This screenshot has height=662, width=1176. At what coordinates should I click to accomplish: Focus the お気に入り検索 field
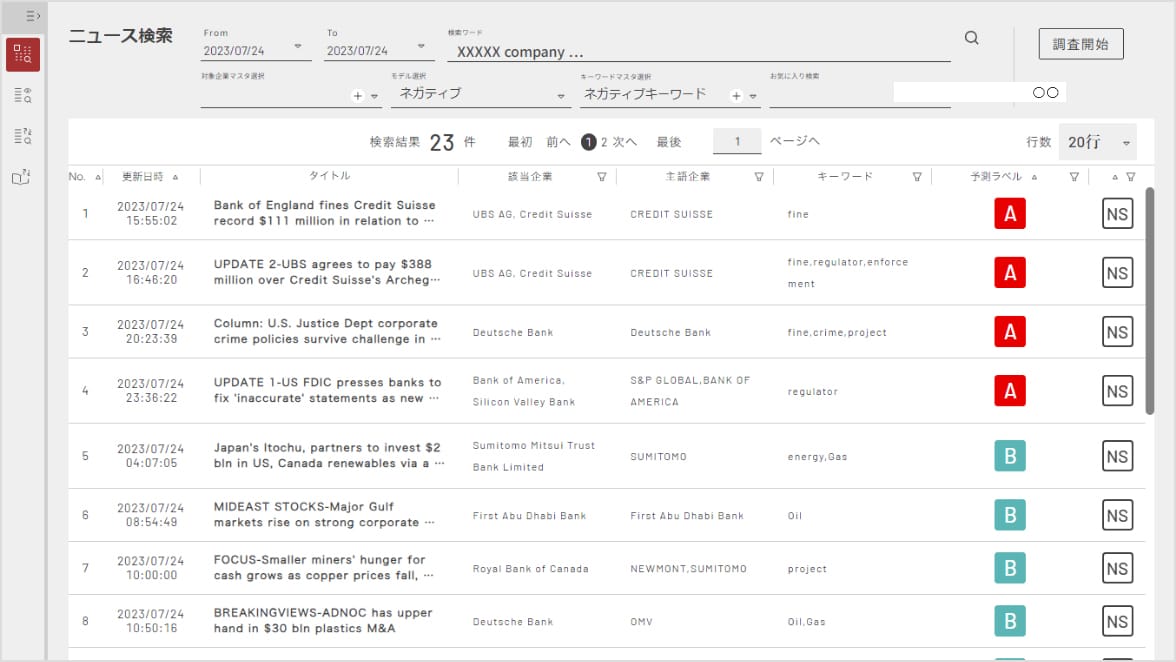point(860,94)
